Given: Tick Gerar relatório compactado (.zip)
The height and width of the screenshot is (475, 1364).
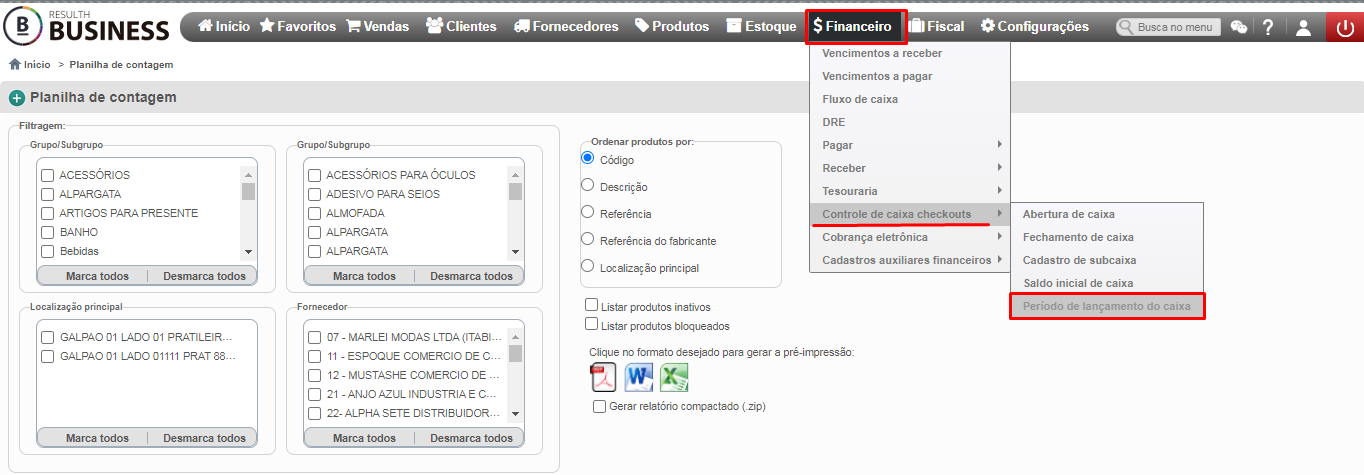Looking at the screenshot, I should pyautogui.click(x=599, y=406).
